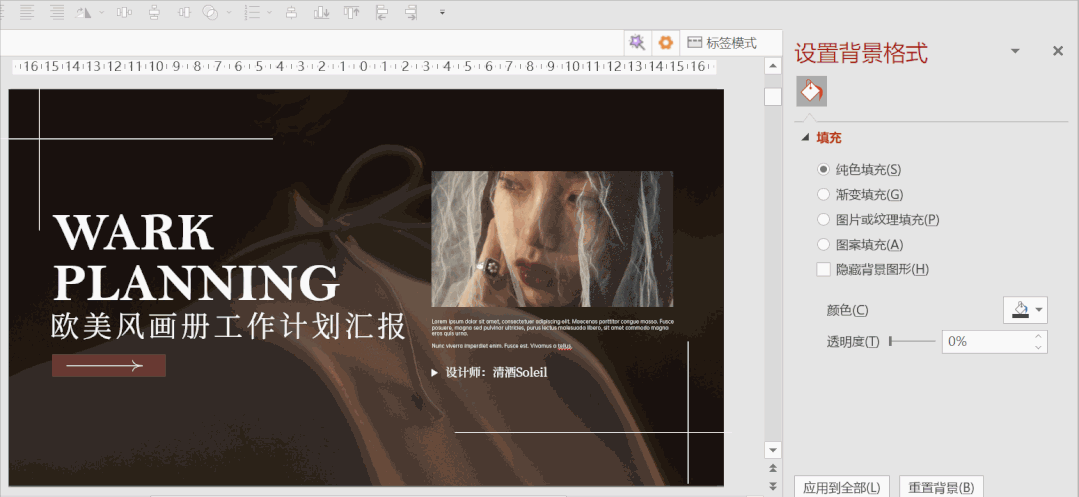Viewport: 1079px width, 497px height.
Task: Open the merge shapes dropdown arrow
Action: point(229,12)
